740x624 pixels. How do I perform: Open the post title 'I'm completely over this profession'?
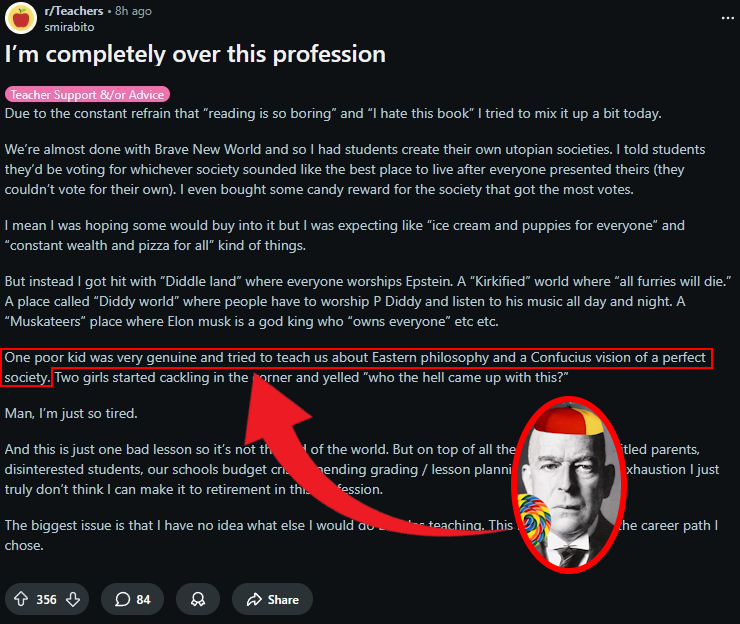point(195,54)
